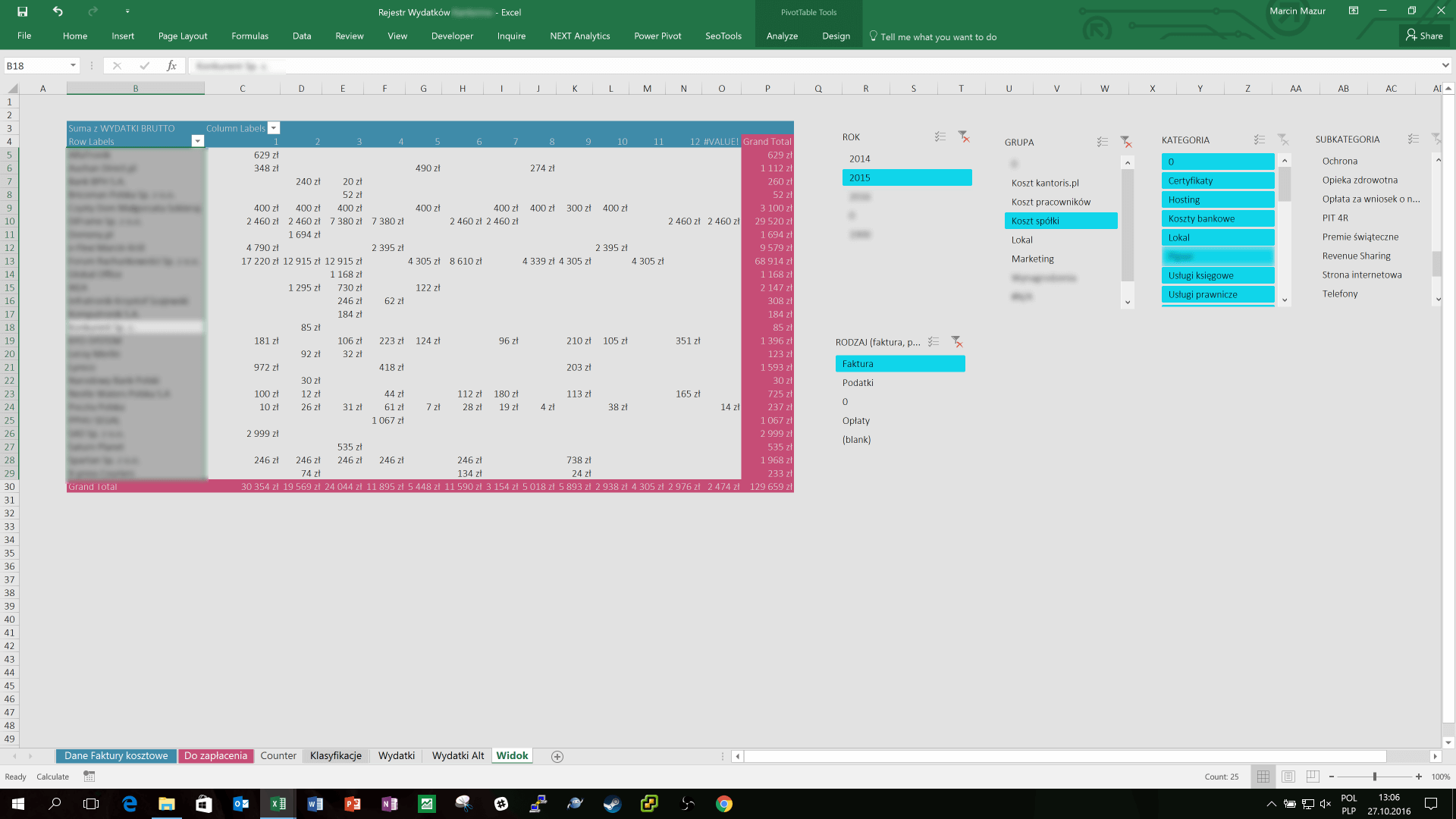Click the Page Break Preview view icon
This screenshot has width=1456, height=819.
pos(1313,777)
